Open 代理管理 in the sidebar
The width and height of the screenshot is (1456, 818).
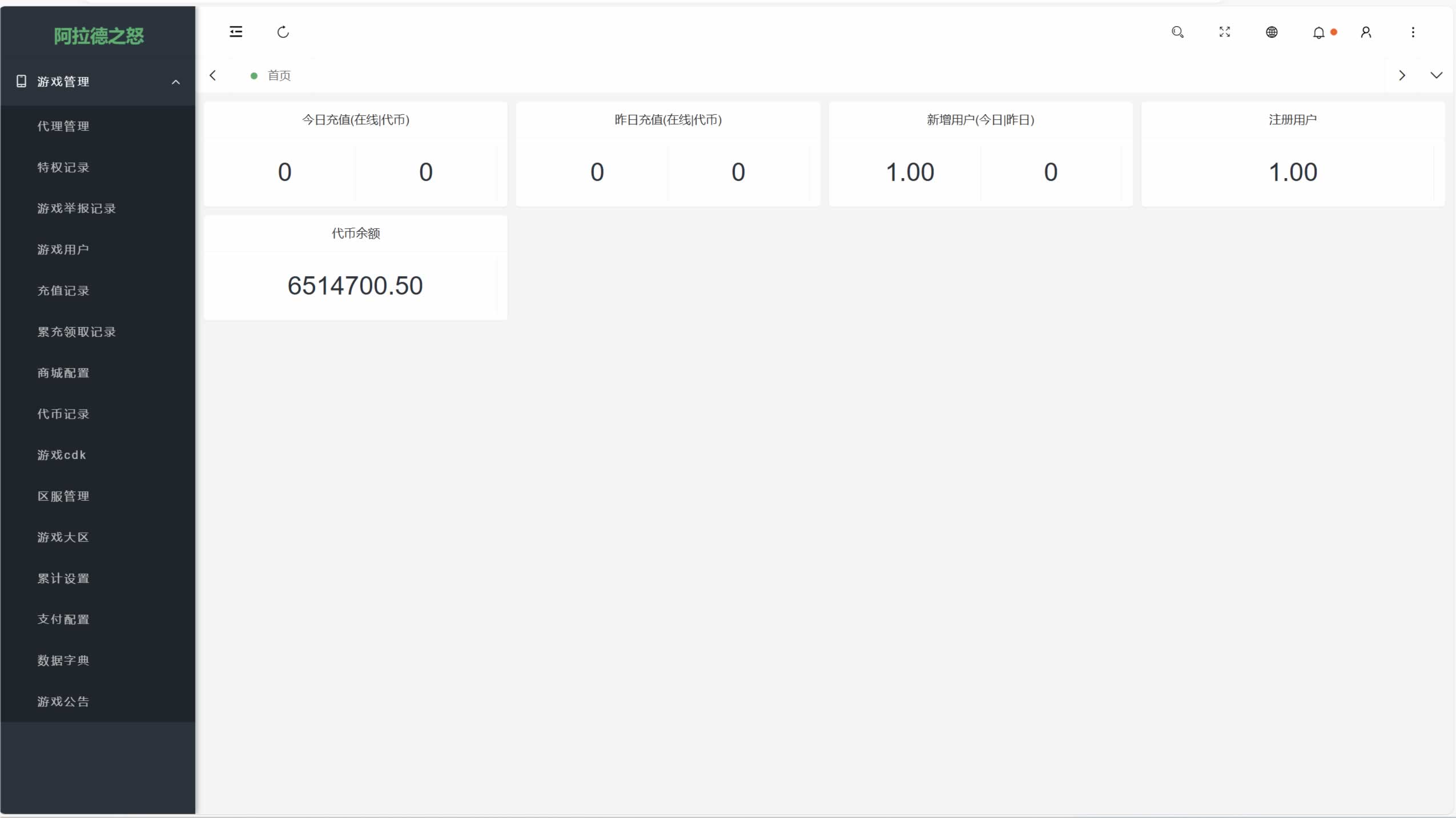coord(63,126)
